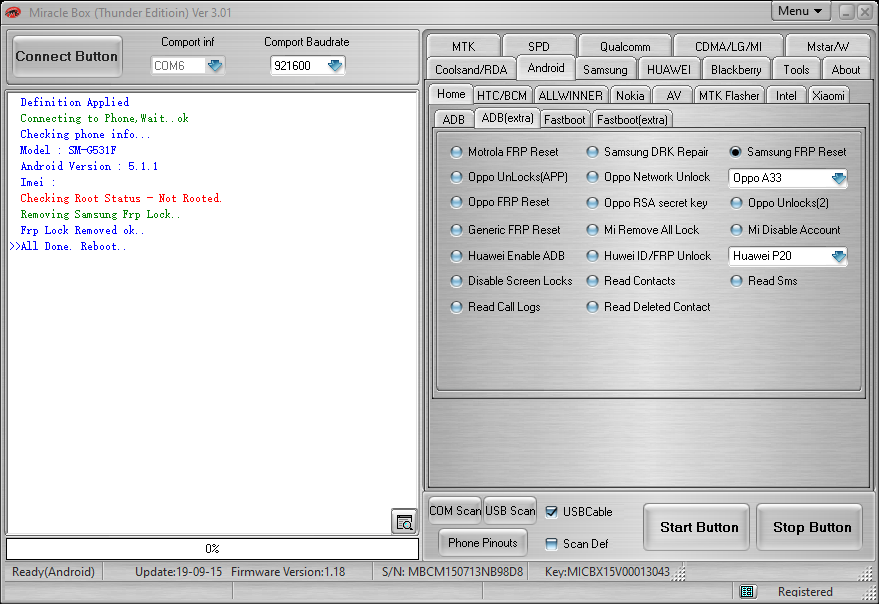Viewport: 879px width, 604px height.
Task: Select Read Contacts option
Action: [x=631, y=281]
